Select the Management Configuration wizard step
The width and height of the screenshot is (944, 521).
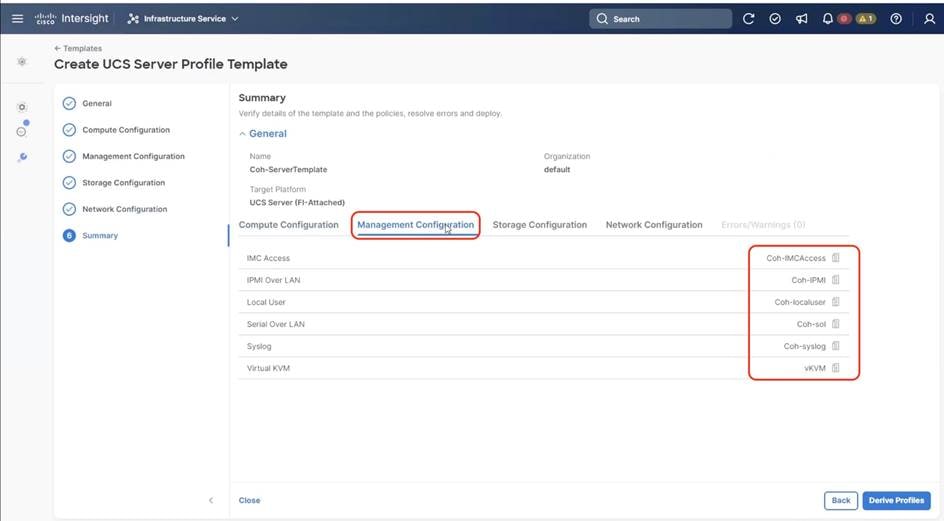point(123,156)
